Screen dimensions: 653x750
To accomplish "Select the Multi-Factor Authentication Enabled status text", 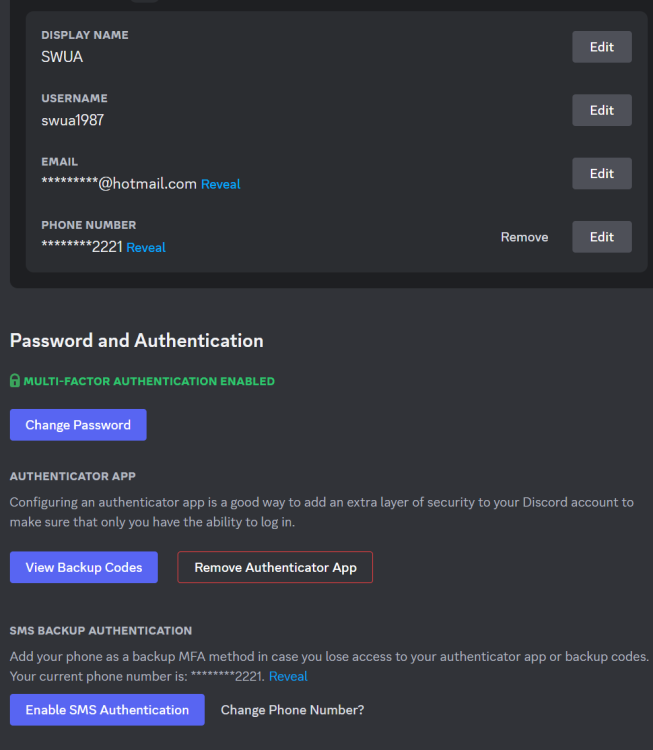I will tap(149, 381).
